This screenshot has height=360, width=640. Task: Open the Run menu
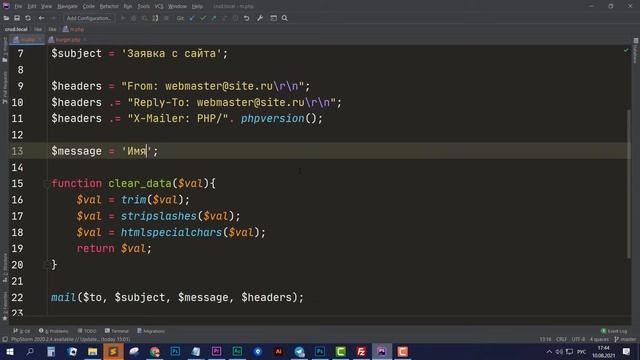click(x=128, y=7)
